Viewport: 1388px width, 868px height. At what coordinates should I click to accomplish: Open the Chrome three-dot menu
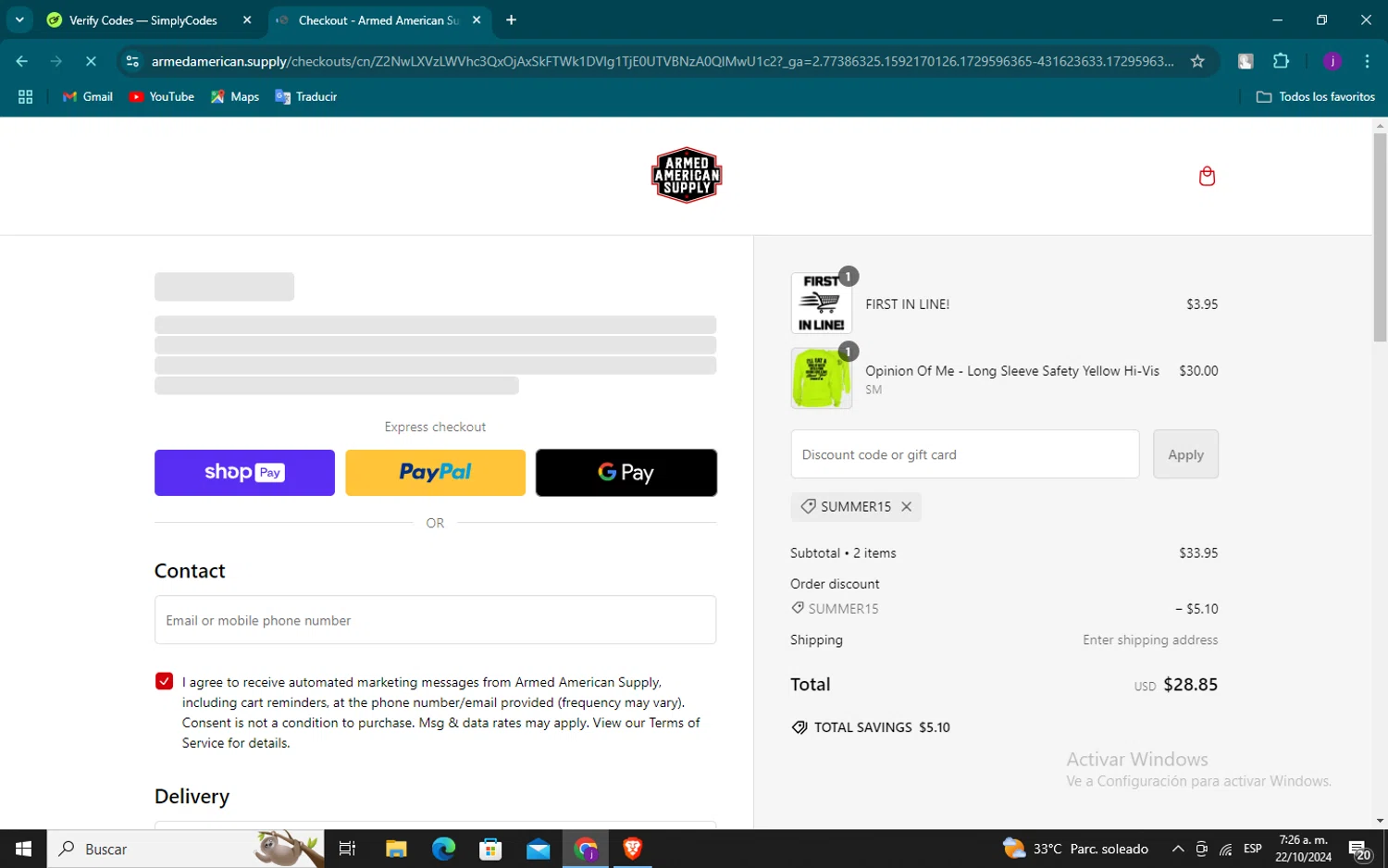coord(1367,61)
